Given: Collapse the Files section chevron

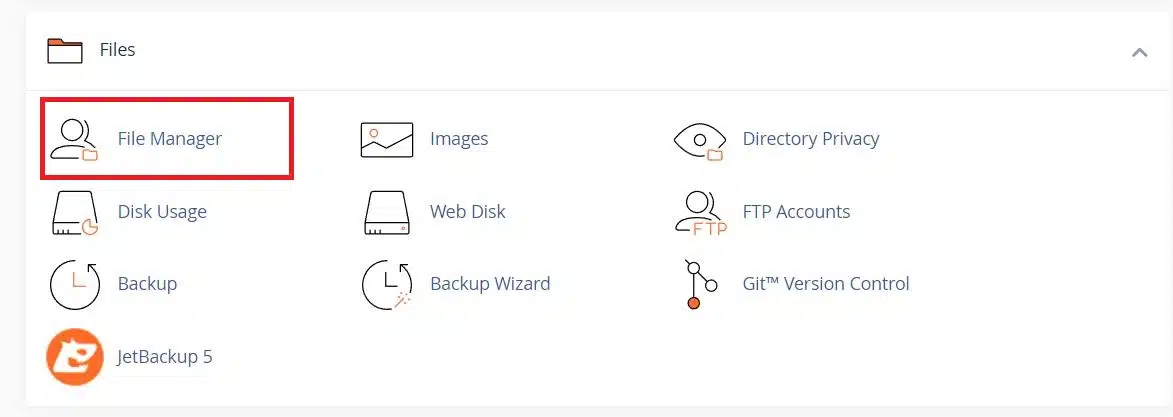Looking at the screenshot, I should 1139,52.
